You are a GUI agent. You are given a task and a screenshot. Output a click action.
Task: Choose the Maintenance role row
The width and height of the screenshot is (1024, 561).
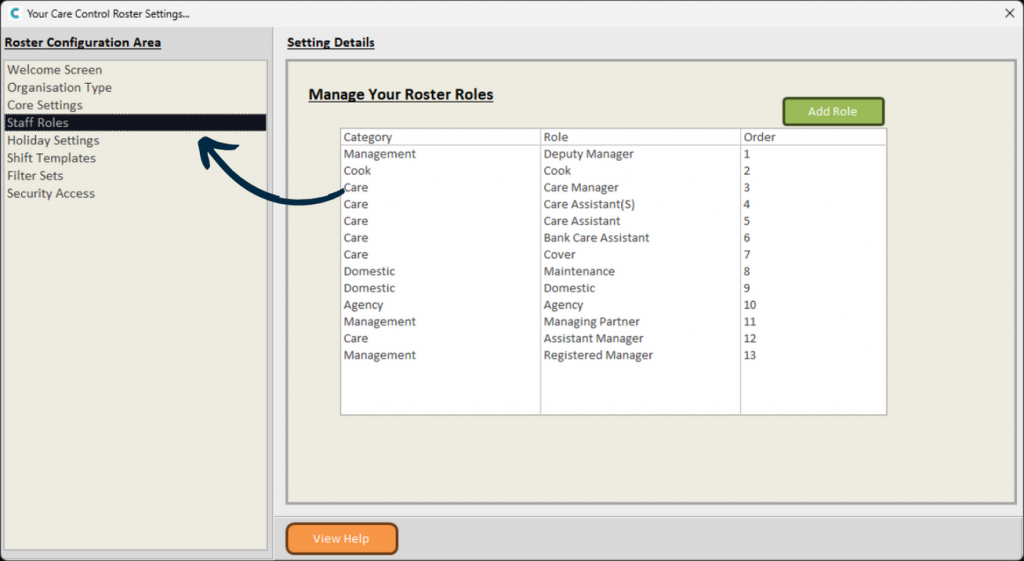pos(613,271)
